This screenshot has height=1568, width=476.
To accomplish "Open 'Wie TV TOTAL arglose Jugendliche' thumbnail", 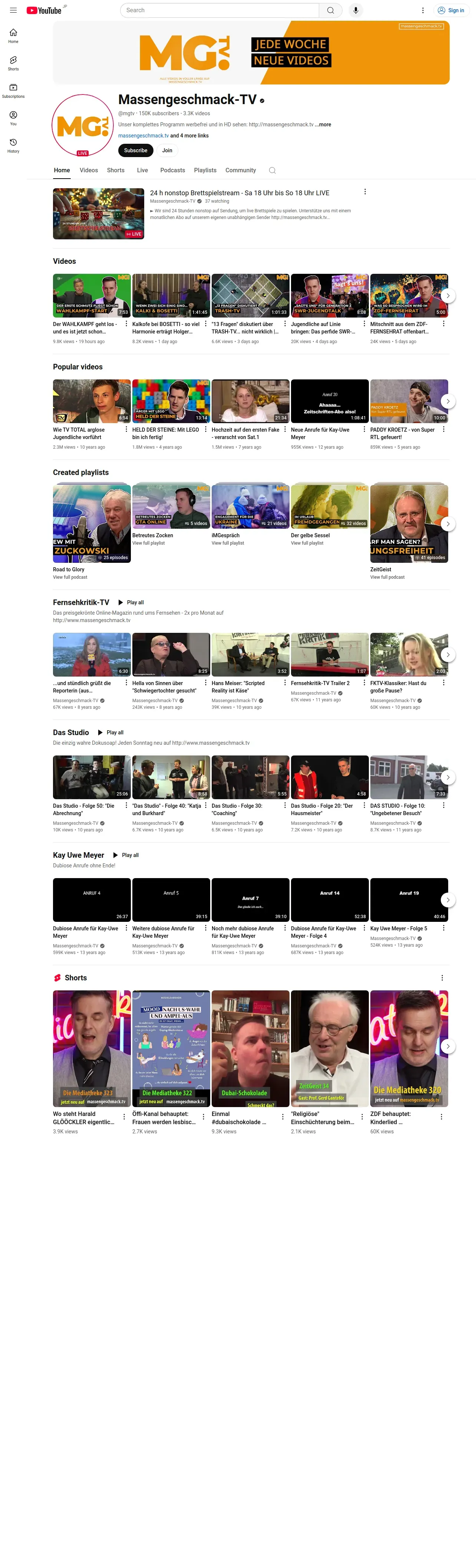I will (x=92, y=401).
